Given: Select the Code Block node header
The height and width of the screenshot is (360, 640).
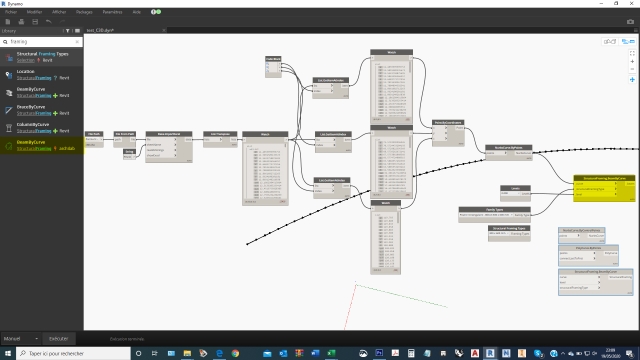Looking at the screenshot, I should pyautogui.click(x=273, y=59).
